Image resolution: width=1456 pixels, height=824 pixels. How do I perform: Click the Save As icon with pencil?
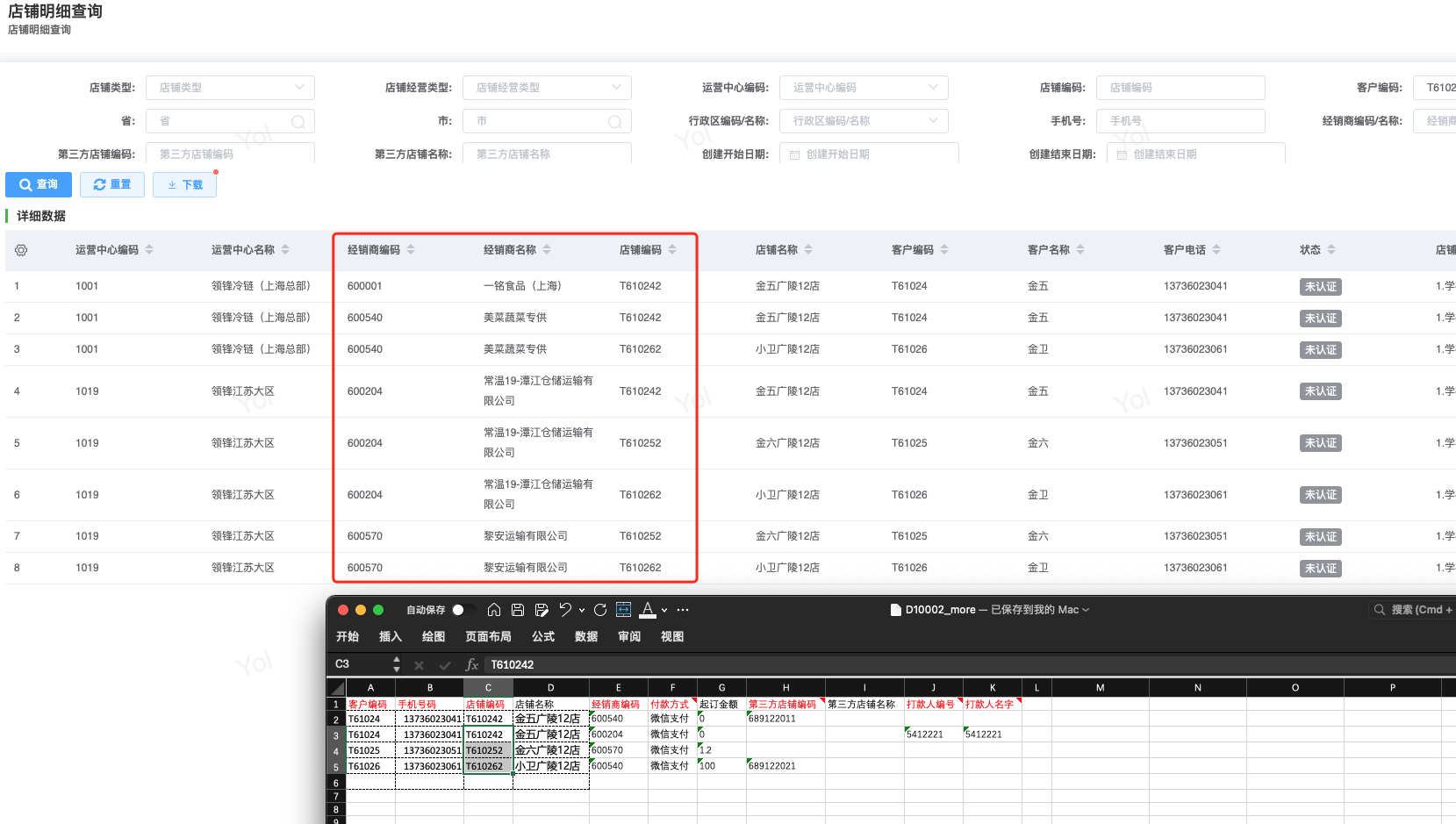[x=542, y=610]
